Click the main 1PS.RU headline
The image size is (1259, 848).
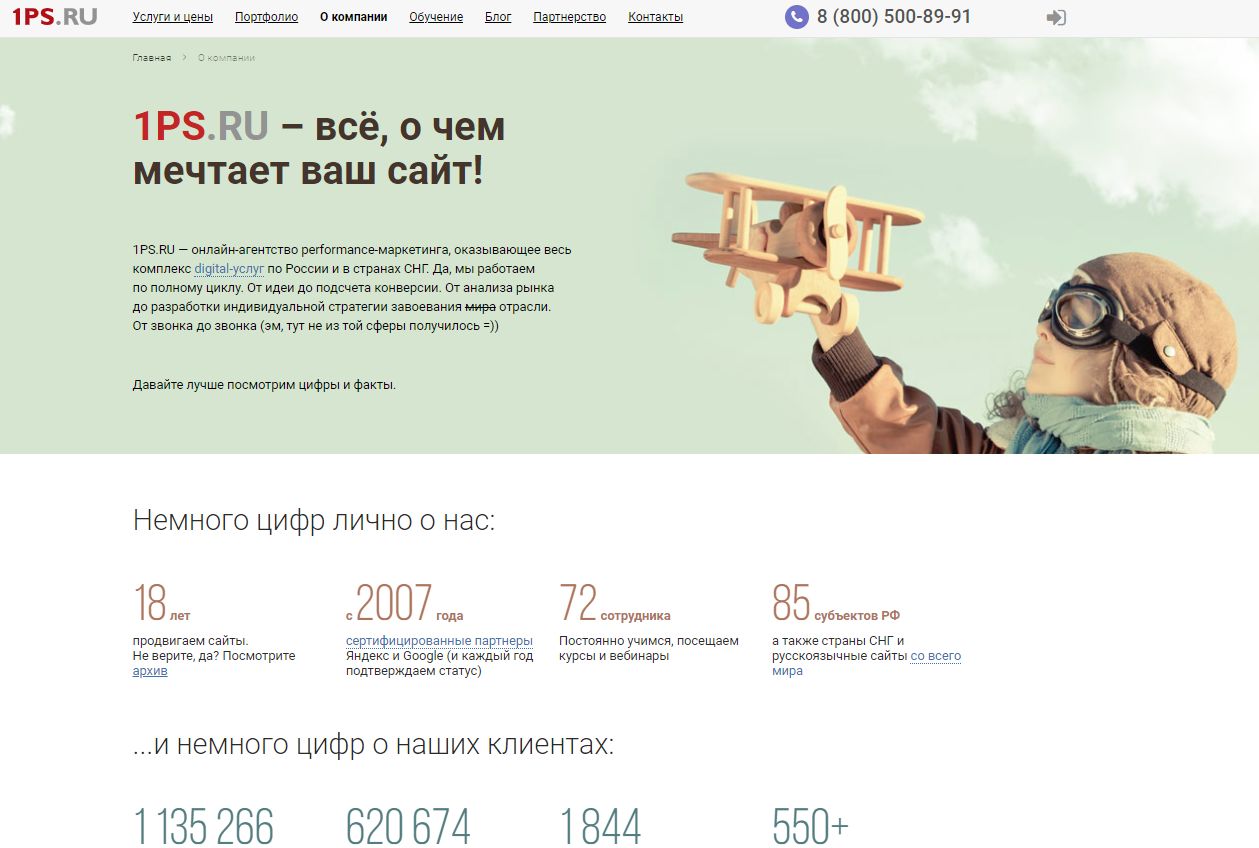(x=319, y=148)
